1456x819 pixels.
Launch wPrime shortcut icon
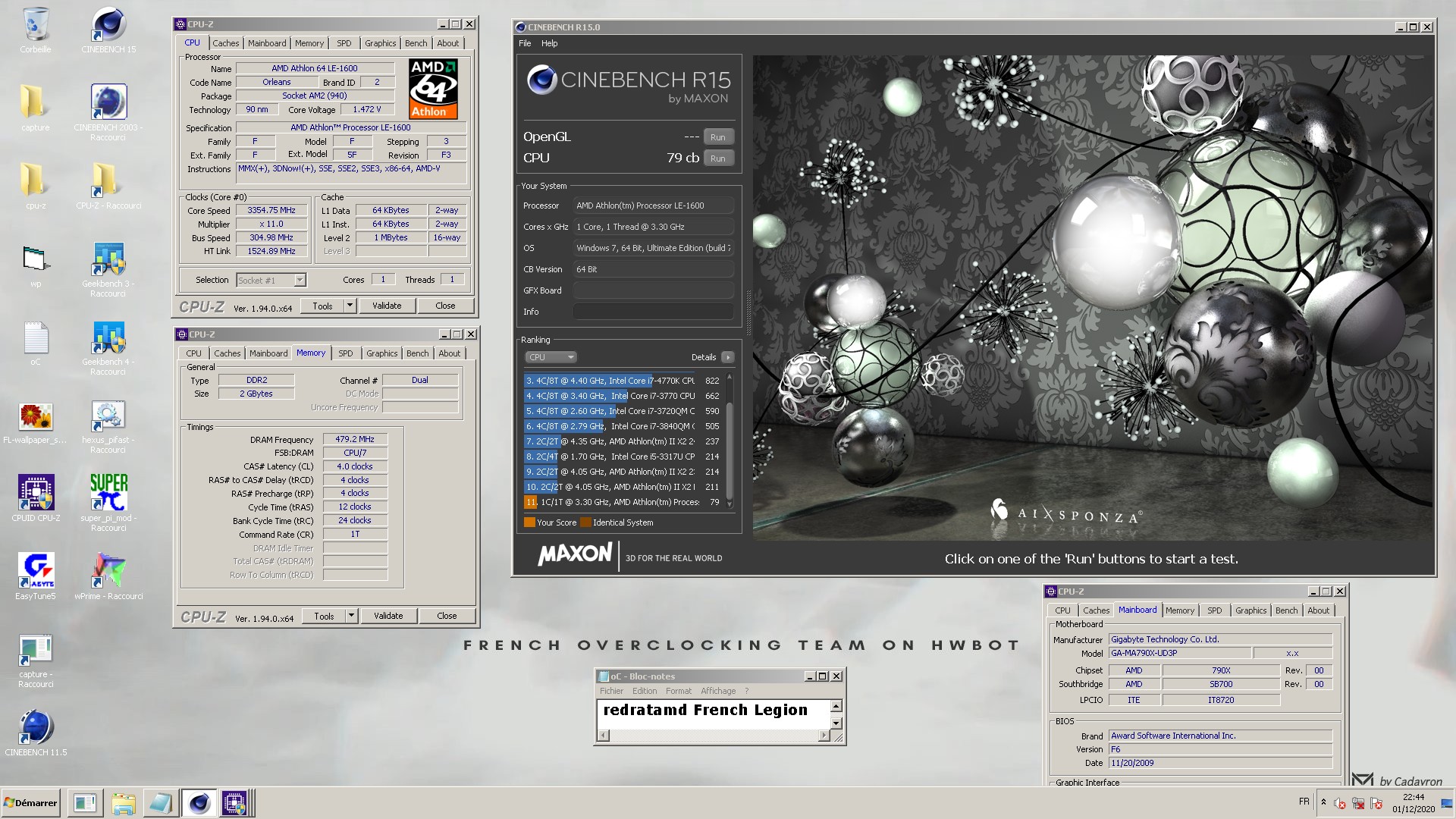[x=108, y=576]
